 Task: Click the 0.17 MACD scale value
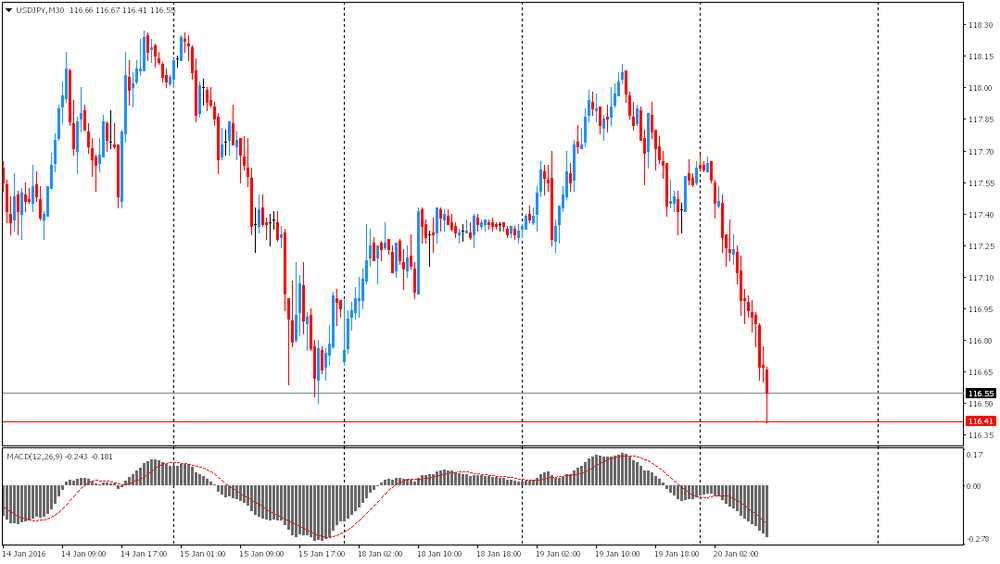(974, 455)
